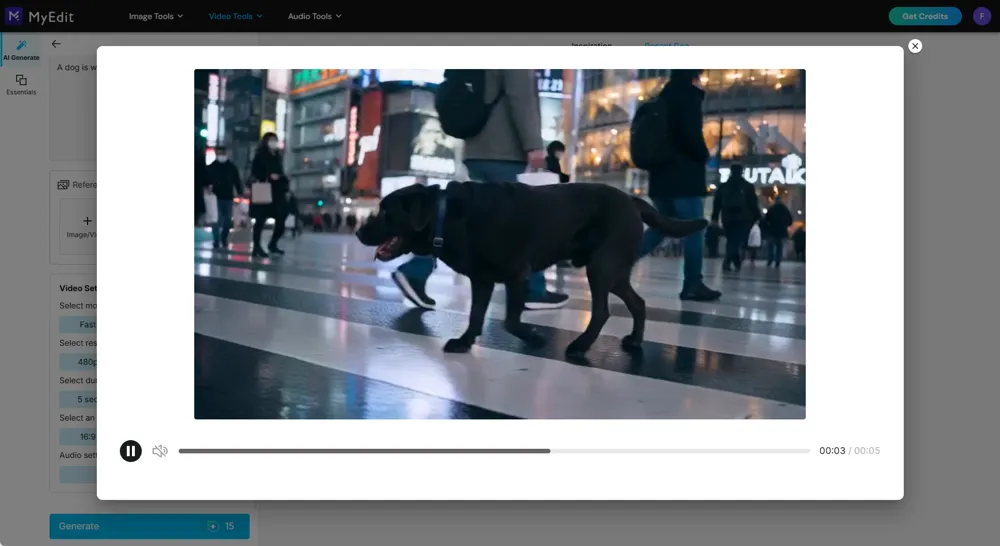The height and width of the screenshot is (546, 1000).
Task: Select the AI Generate sidebar tab
Action: point(21,50)
